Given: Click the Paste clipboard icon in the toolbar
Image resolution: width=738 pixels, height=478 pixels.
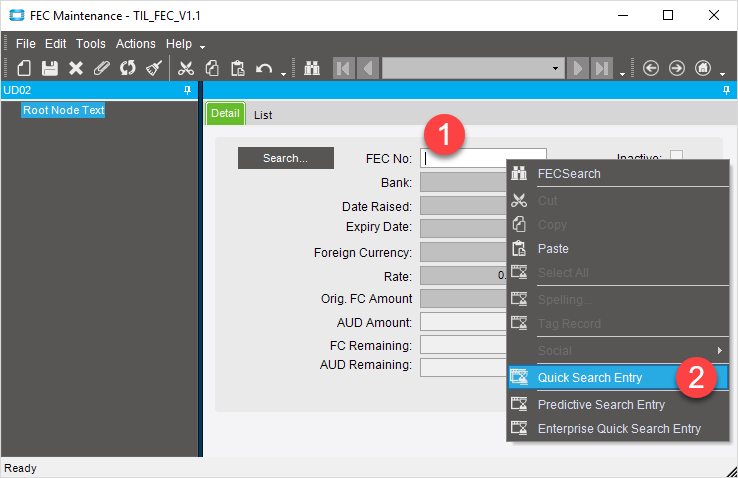Looking at the screenshot, I should (238, 68).
